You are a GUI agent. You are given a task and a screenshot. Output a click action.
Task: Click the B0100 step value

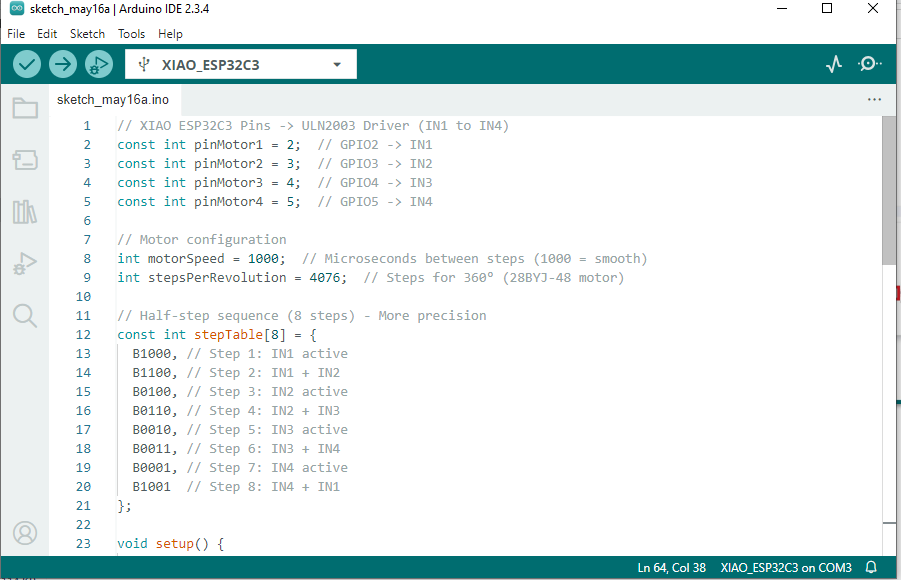coord(152,391)
